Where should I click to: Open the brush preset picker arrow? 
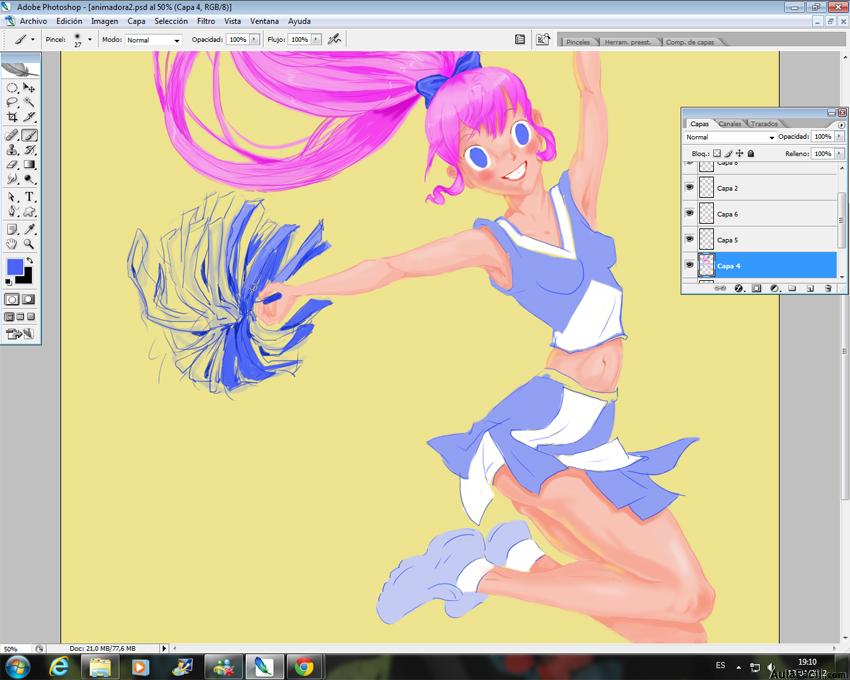(x=90, y=40)
